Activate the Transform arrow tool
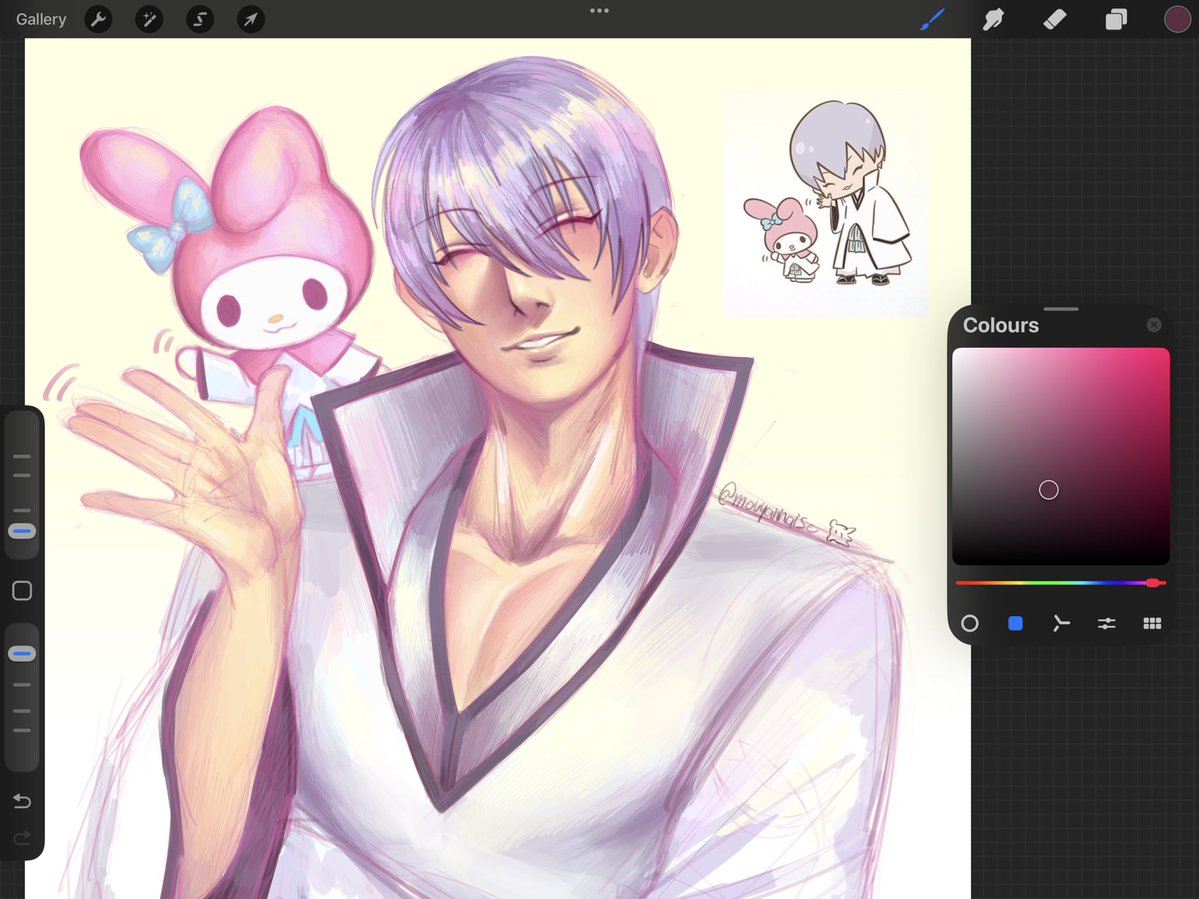The width and height of the screenshot is (1199, 899). click(251, 19)
